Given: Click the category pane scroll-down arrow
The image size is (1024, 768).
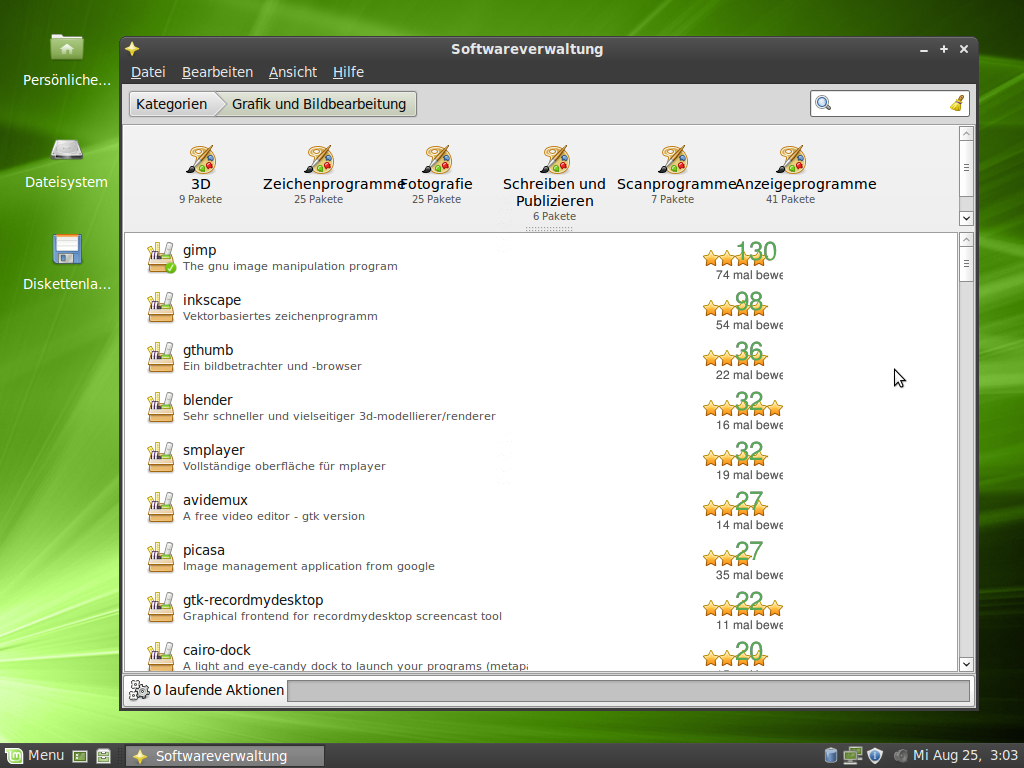Looking at the screenshot, I should click(965, 218).
